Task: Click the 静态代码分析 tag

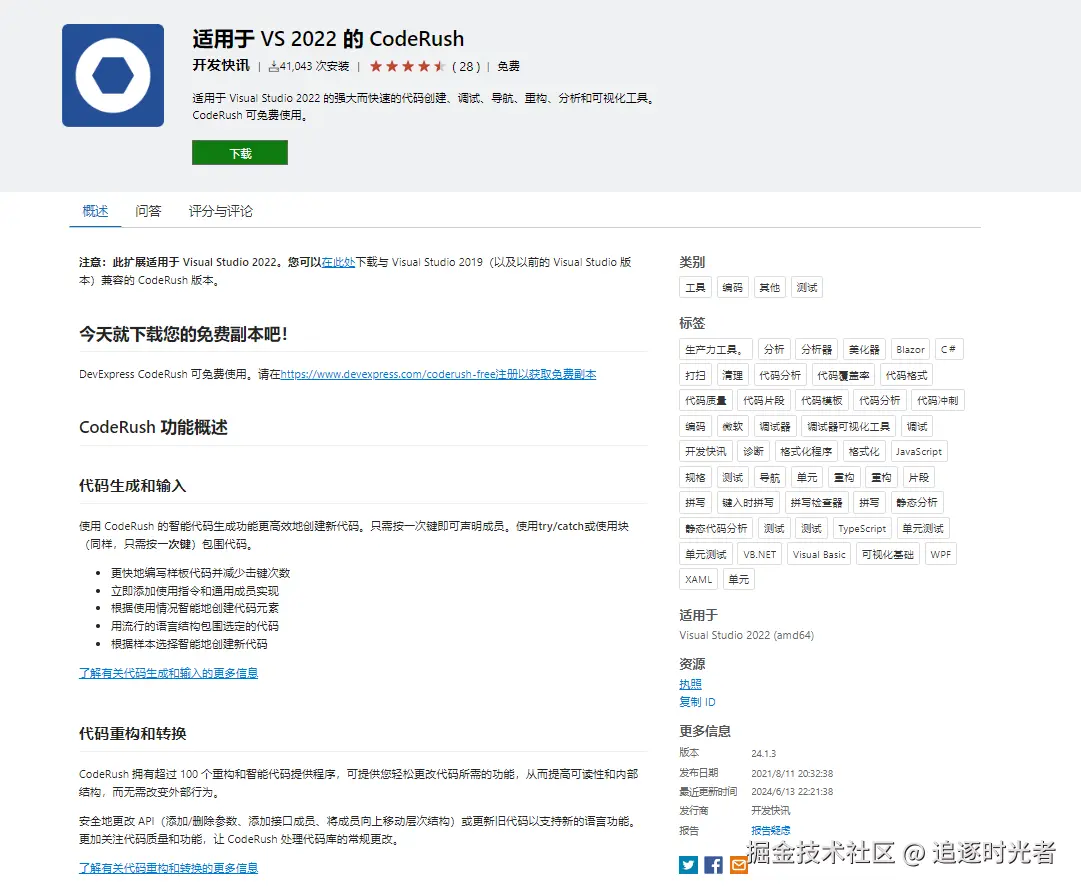Action: [x=716, y=528]
